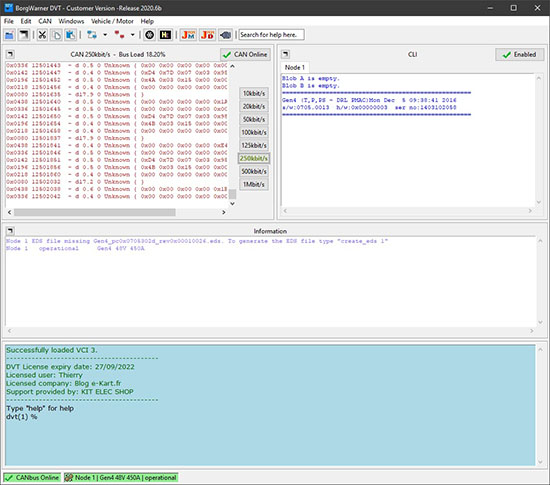Toggle the CAN Online button

click(x=245, y=55)
